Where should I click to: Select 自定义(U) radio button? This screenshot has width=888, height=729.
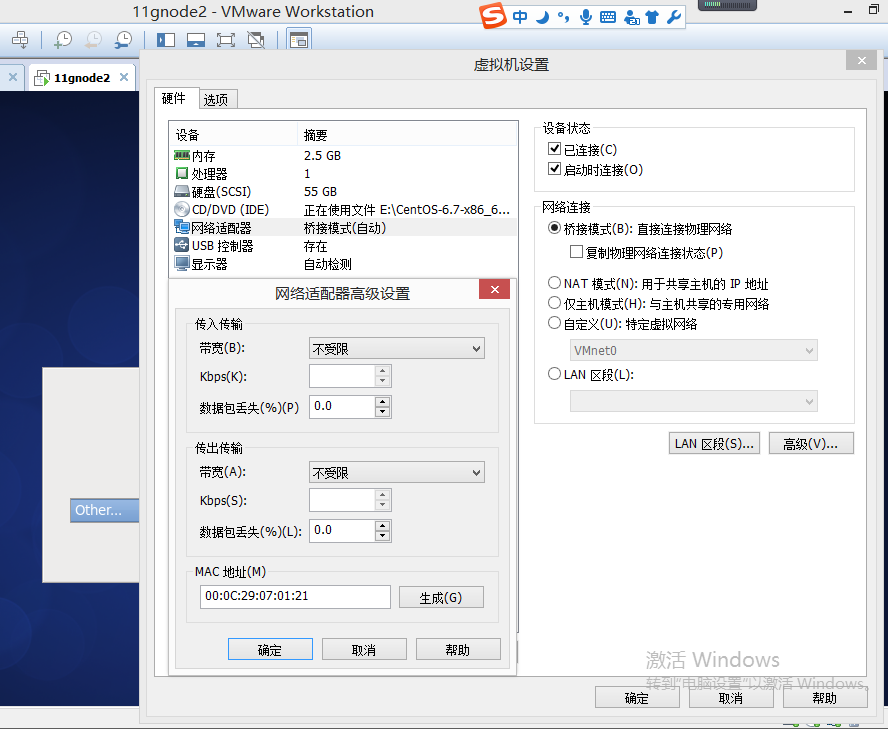(554, 323)
